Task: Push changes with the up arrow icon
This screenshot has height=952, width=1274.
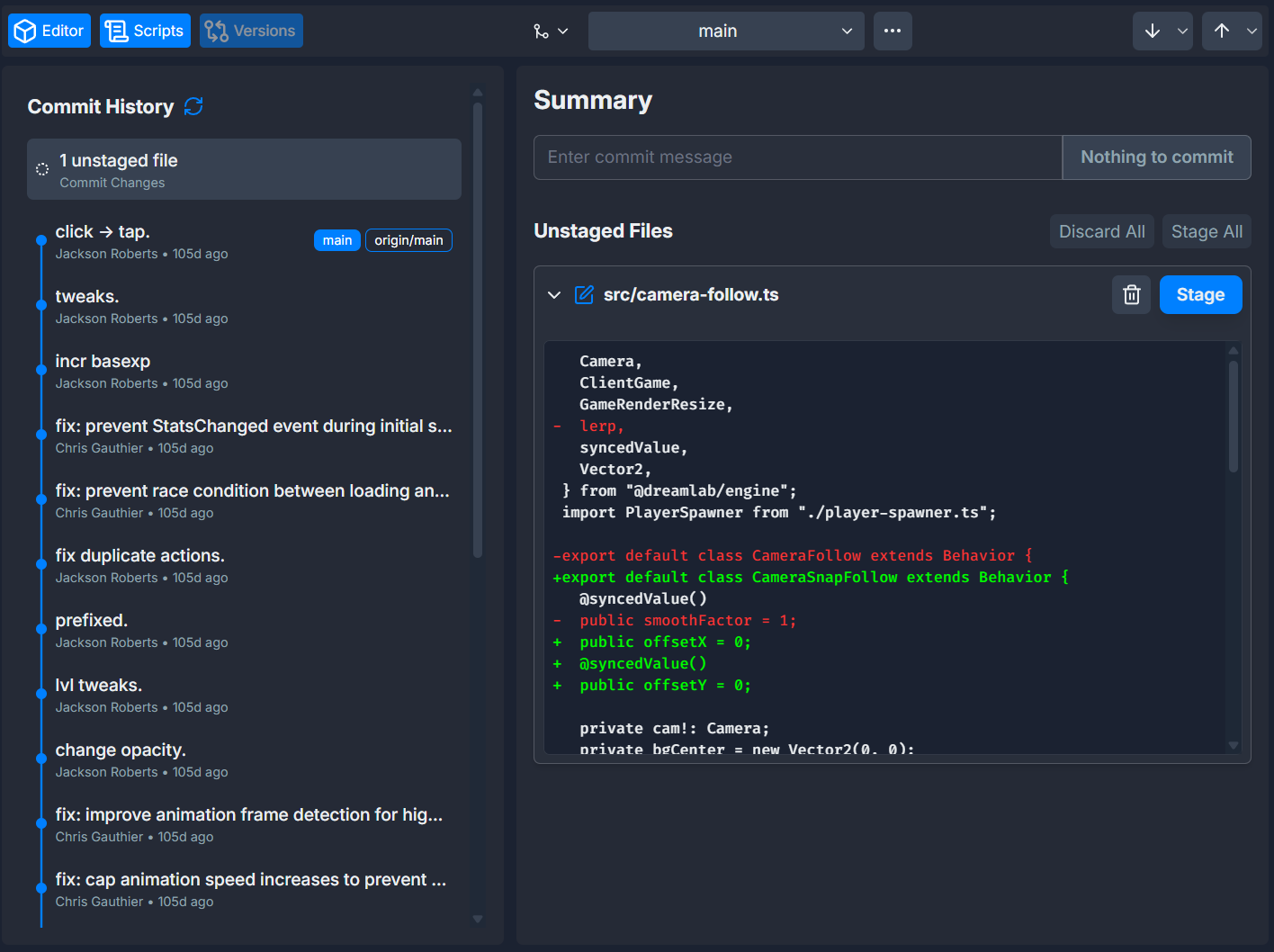Action: (1221, 30)
